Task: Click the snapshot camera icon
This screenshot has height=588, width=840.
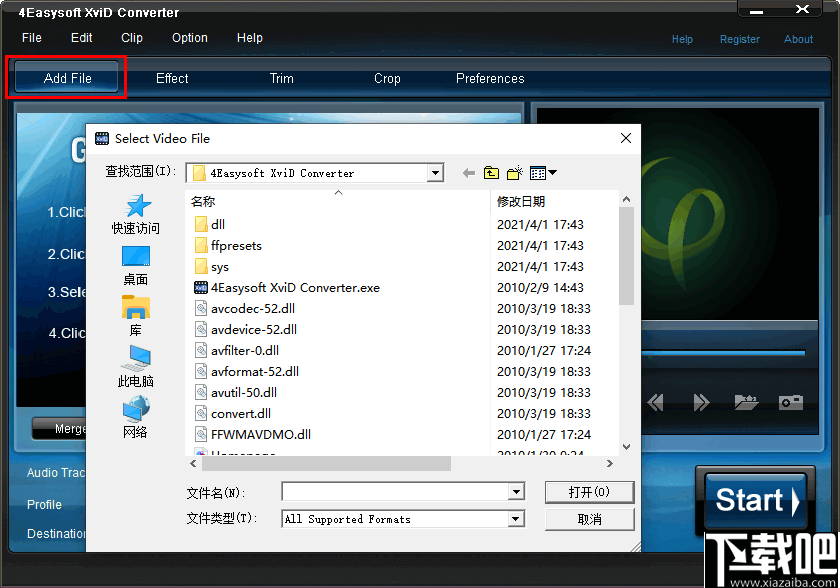Action: pos(790,402)
